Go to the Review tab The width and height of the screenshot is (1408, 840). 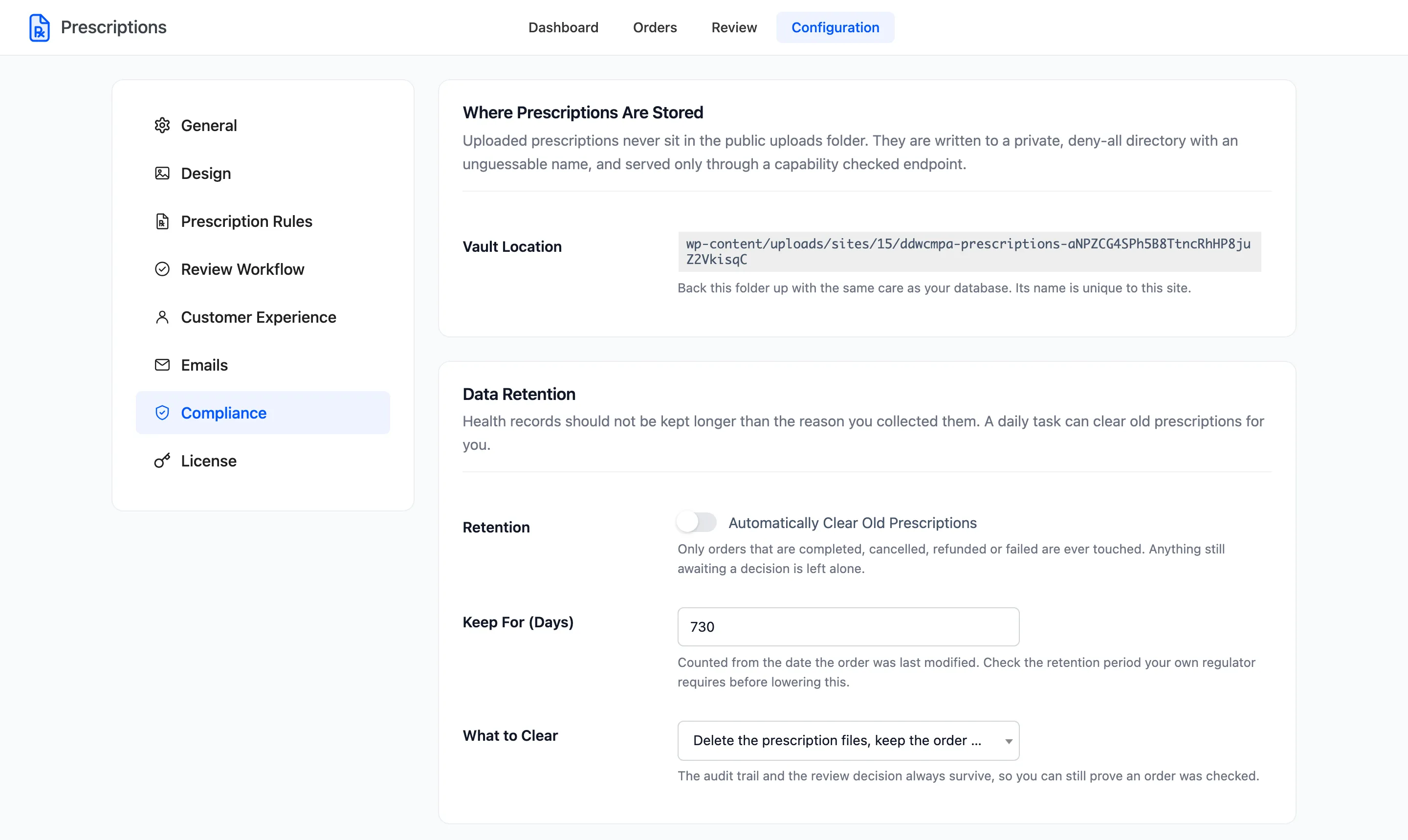pos(734,27)
